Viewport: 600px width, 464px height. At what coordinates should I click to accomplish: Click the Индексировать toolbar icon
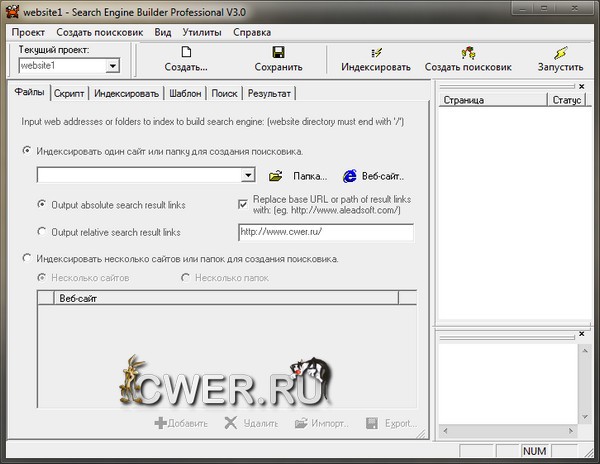click(376, 52)
